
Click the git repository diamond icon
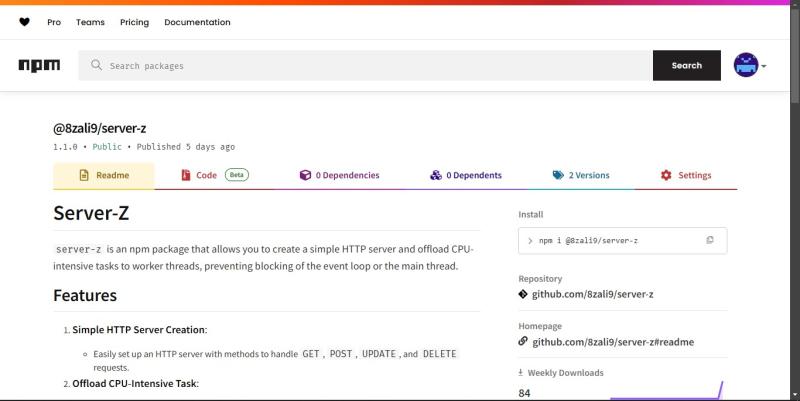pos(523,294)
